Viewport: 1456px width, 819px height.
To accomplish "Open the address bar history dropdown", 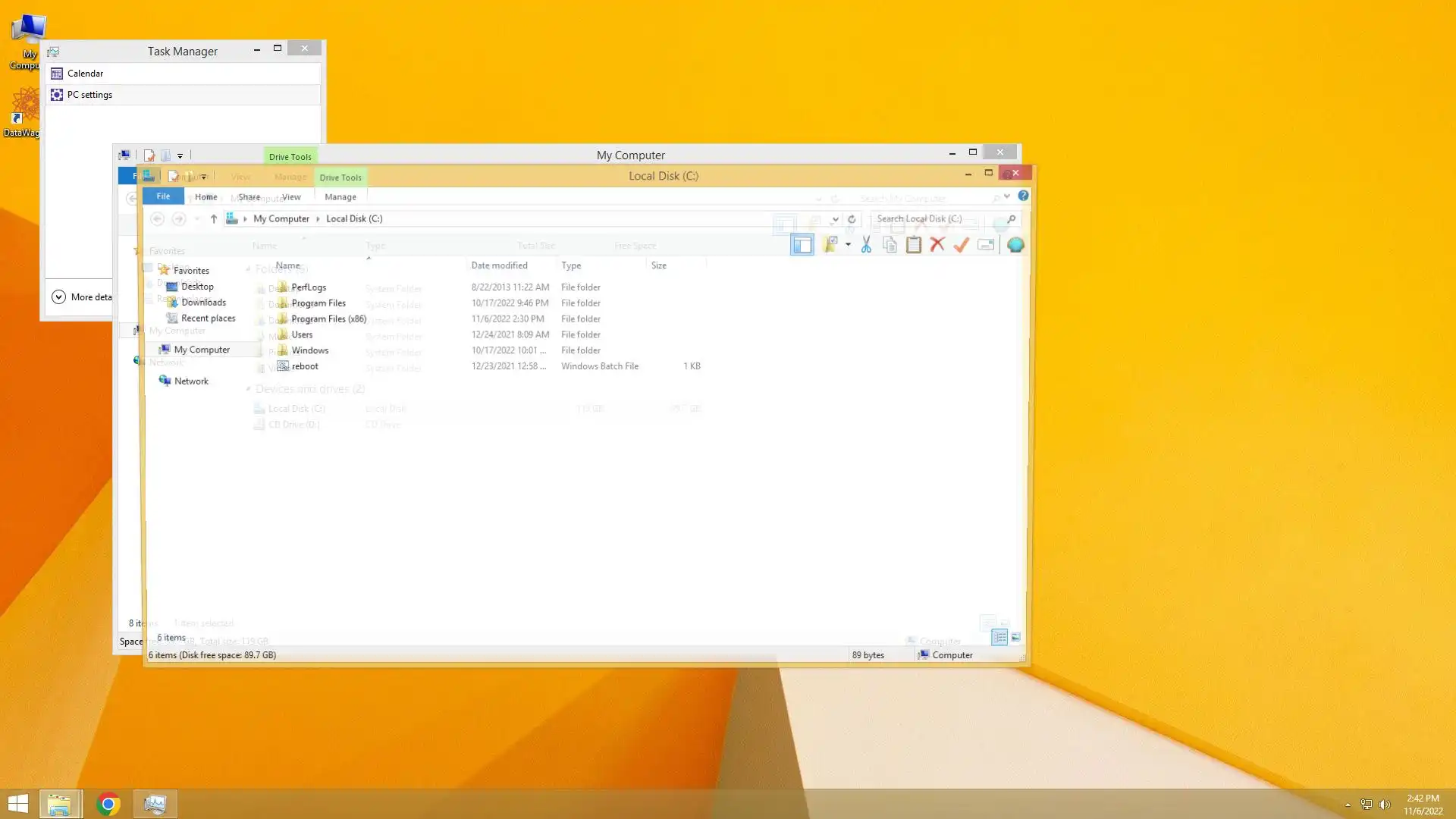I will point(834,219).
